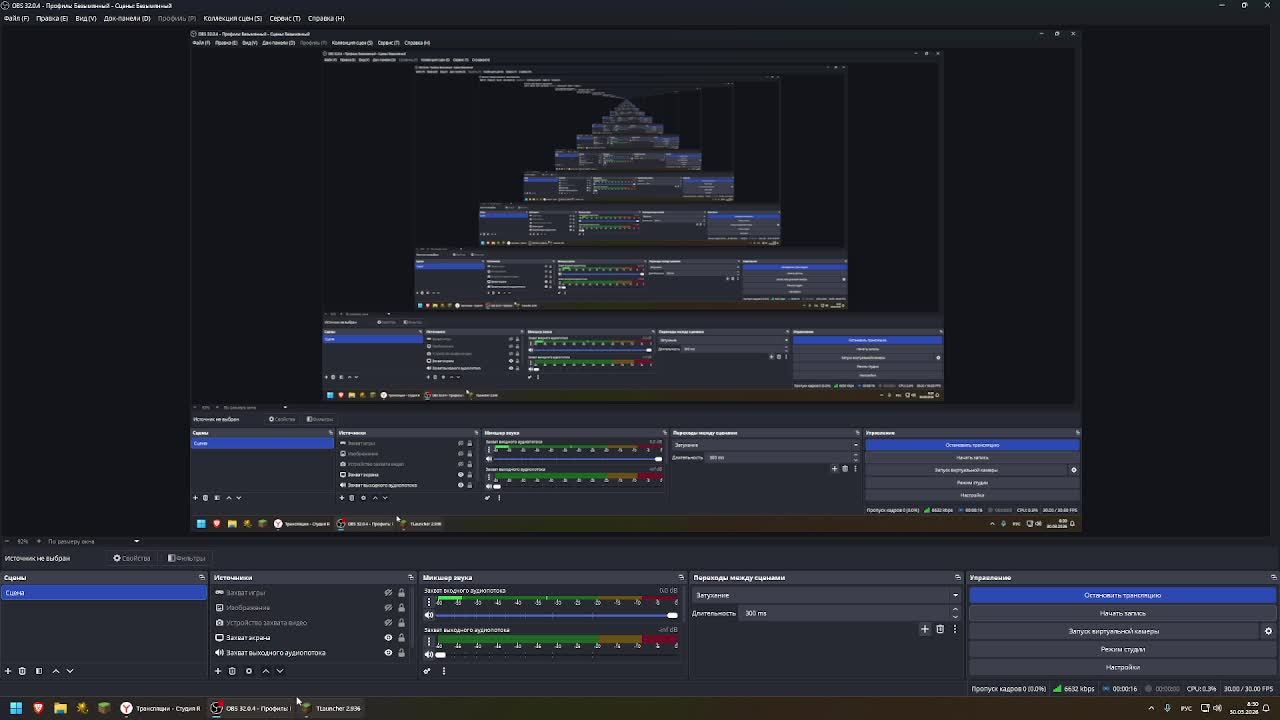The width and height of the screenshot is (1280, 720).
Task: Move the source down in Источники list
Action: click(280, 671)
